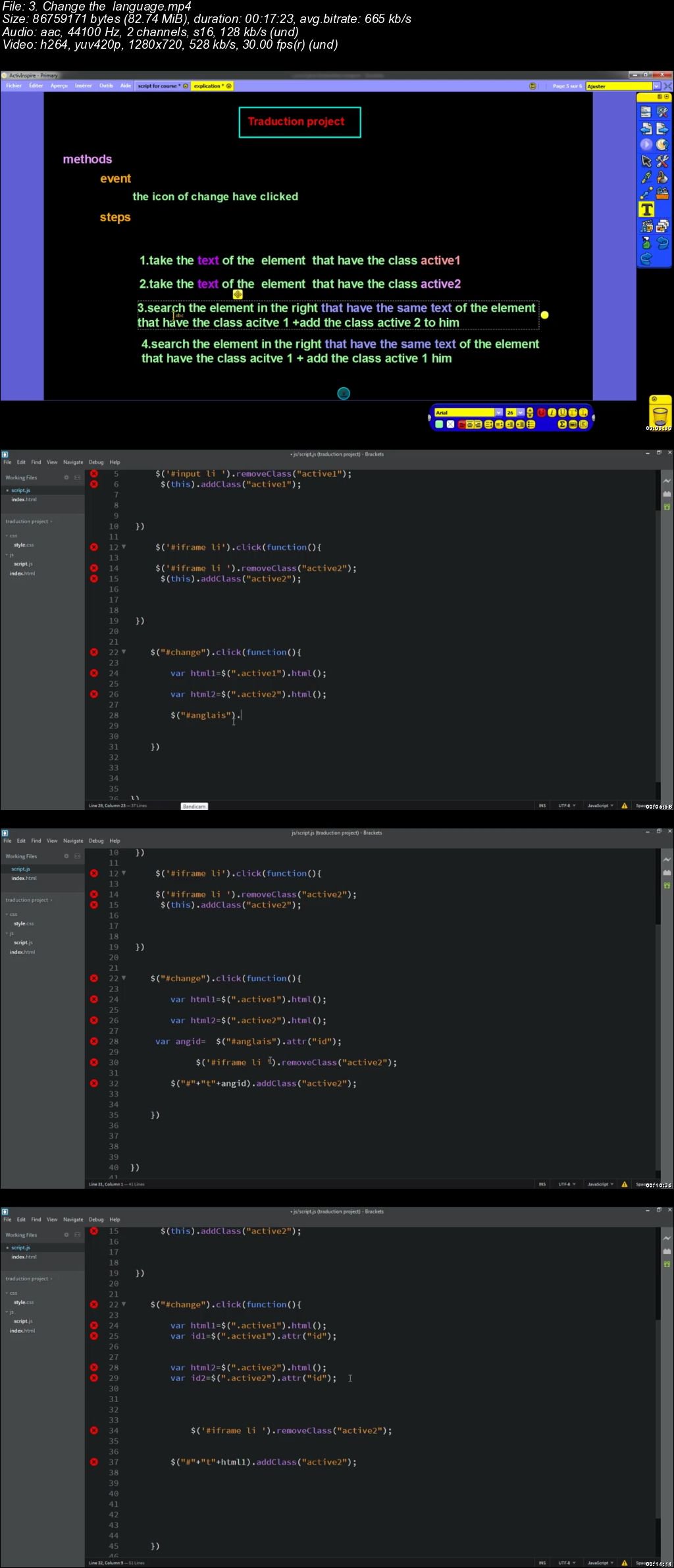
Task: Toggle align center in ActivInspire format bar
Action: (471, 424)
